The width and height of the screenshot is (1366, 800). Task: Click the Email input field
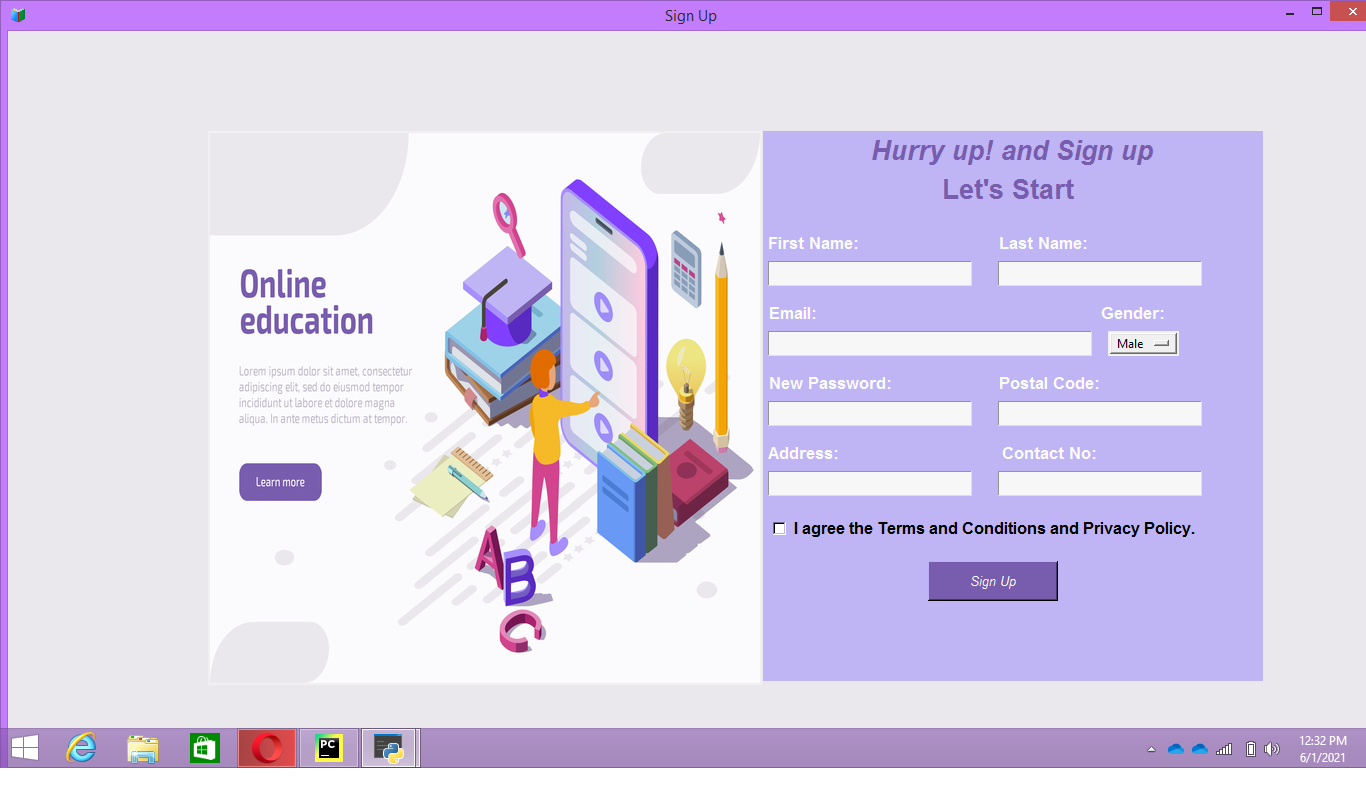click(929, 343)
